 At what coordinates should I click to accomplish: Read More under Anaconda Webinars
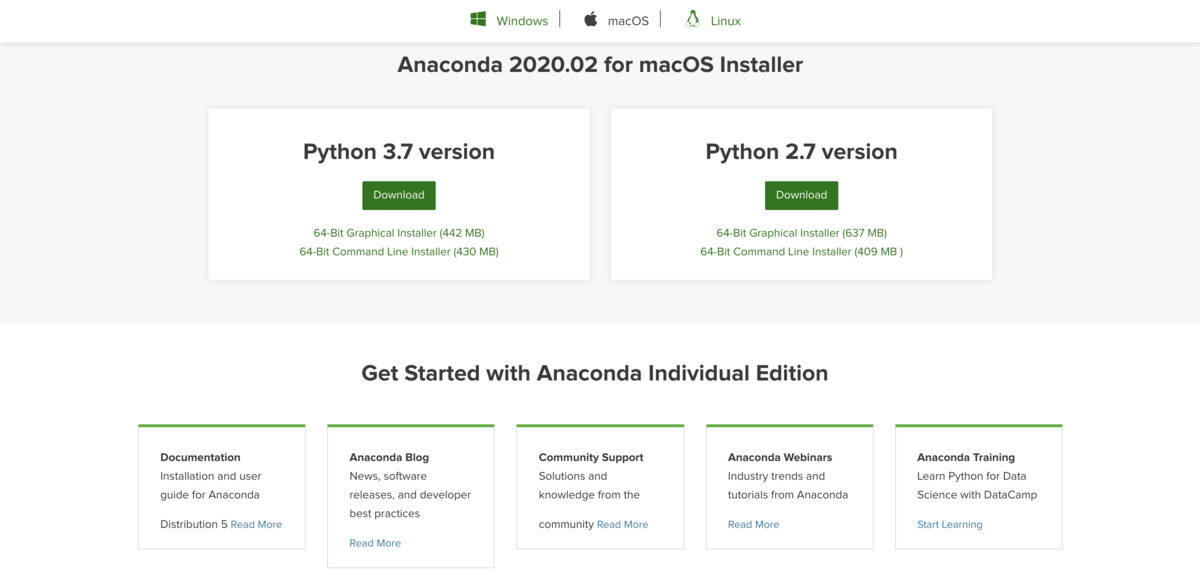pos(753,524)
